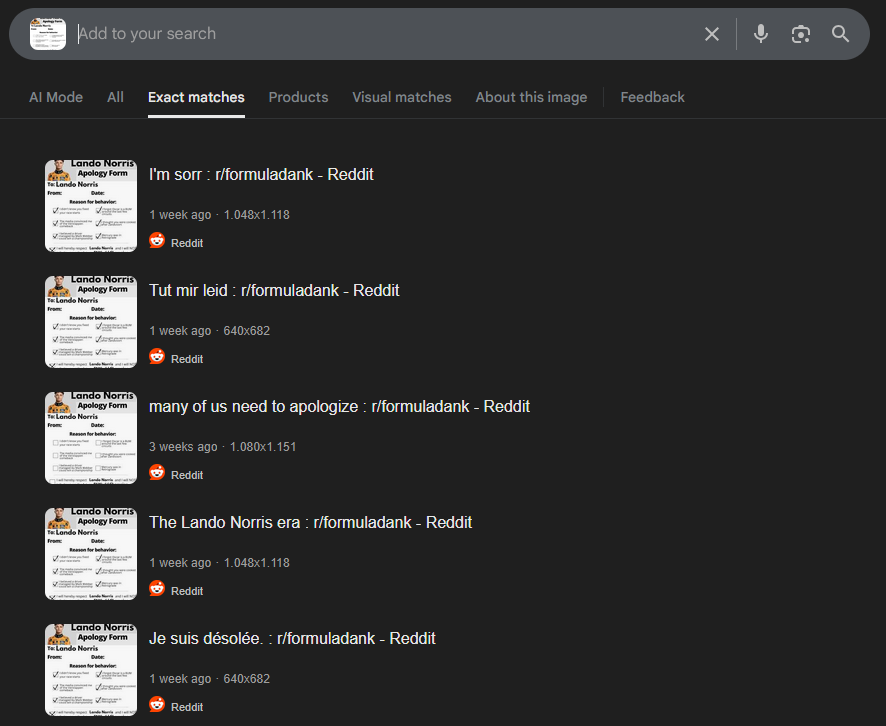Click '1 week ago · 640x682' under 'Je suis désolée.'

tap(210, 679)
